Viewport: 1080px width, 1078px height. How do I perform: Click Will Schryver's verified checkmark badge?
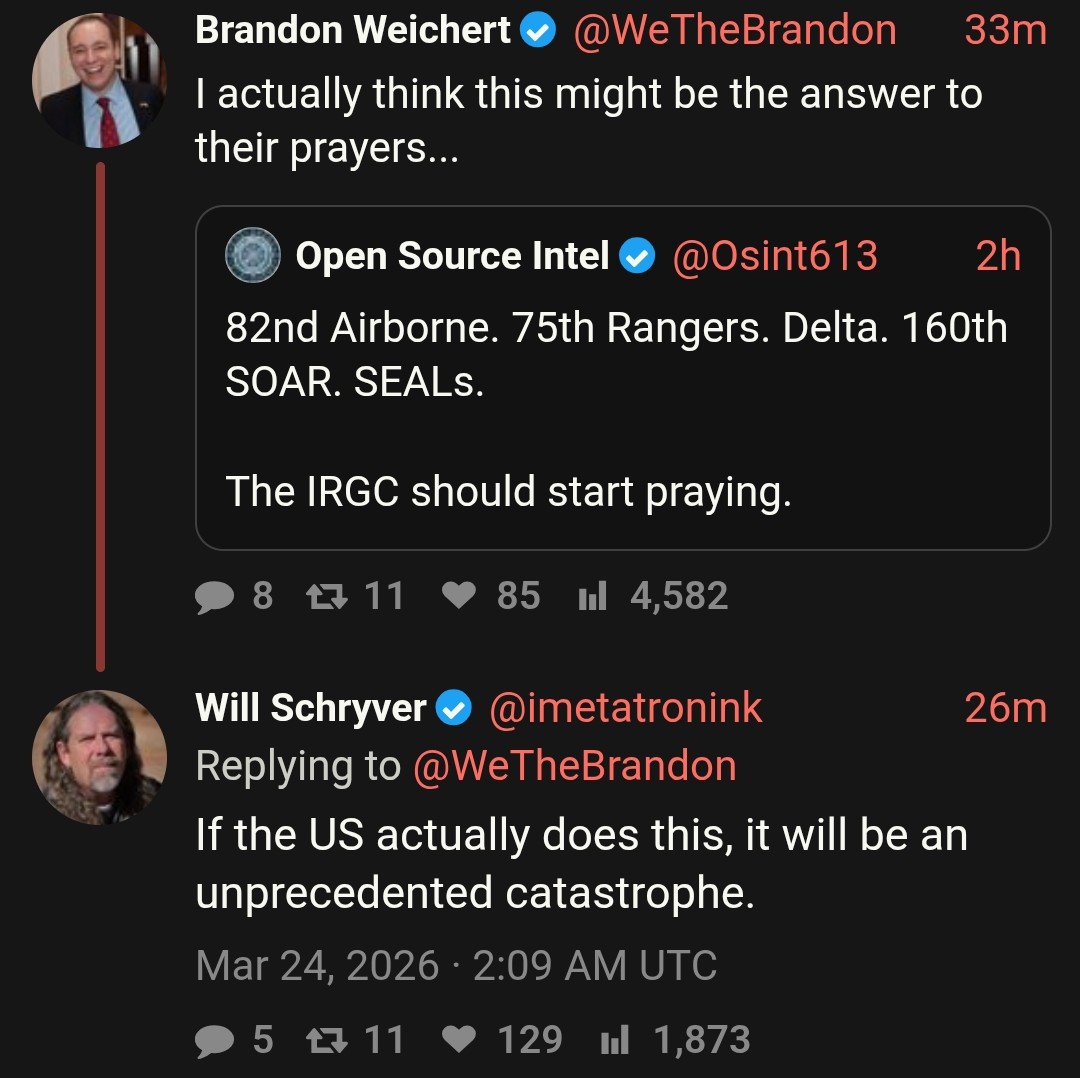[455, 709]
